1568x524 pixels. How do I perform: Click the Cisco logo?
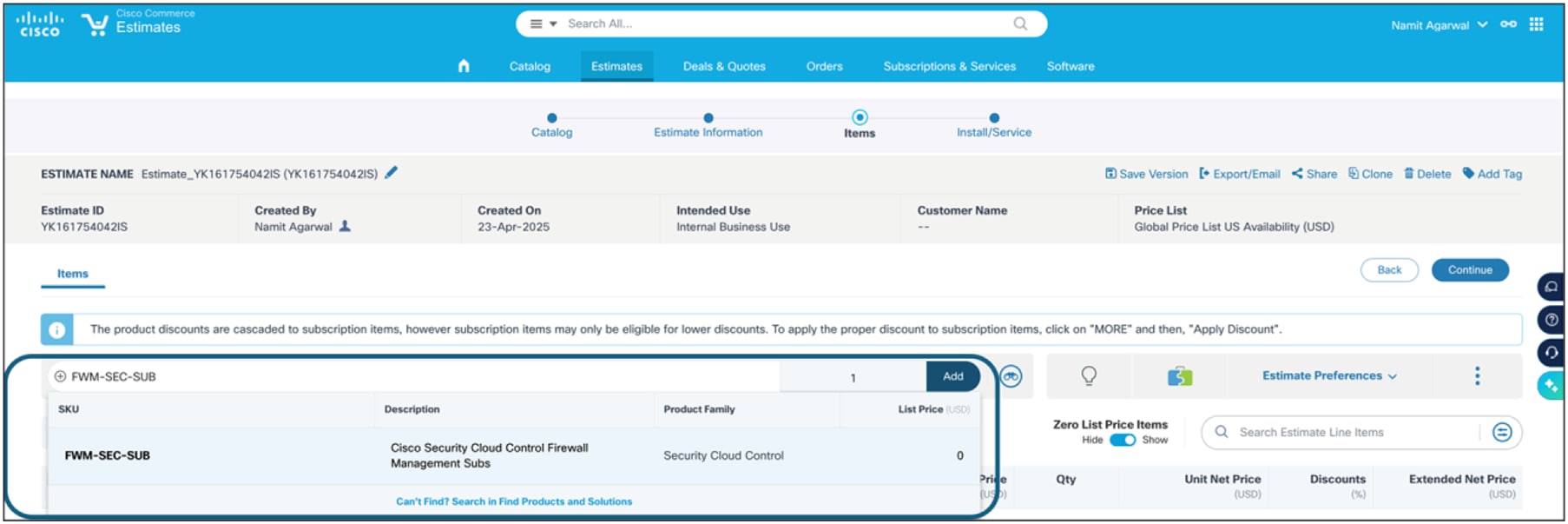[39, 24]
